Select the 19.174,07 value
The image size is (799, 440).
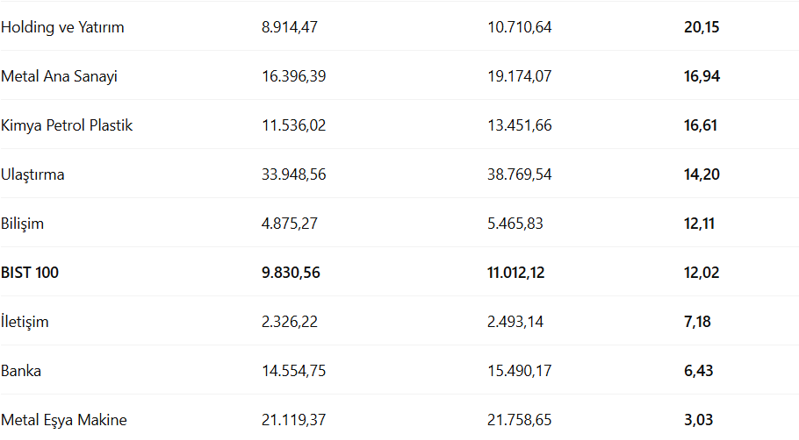tap(519, 76)
